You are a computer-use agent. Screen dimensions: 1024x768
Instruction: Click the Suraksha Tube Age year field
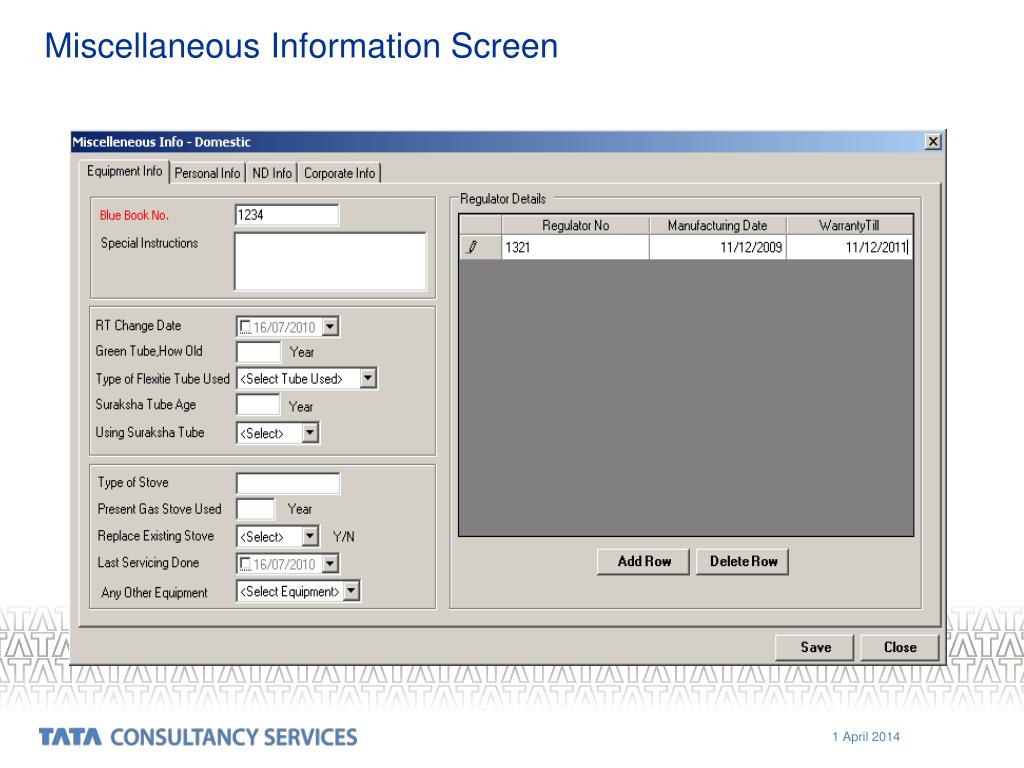[x=259, y=405]
